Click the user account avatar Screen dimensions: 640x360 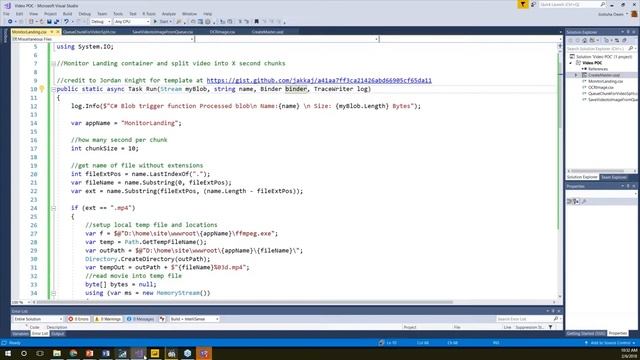point(634,14)
